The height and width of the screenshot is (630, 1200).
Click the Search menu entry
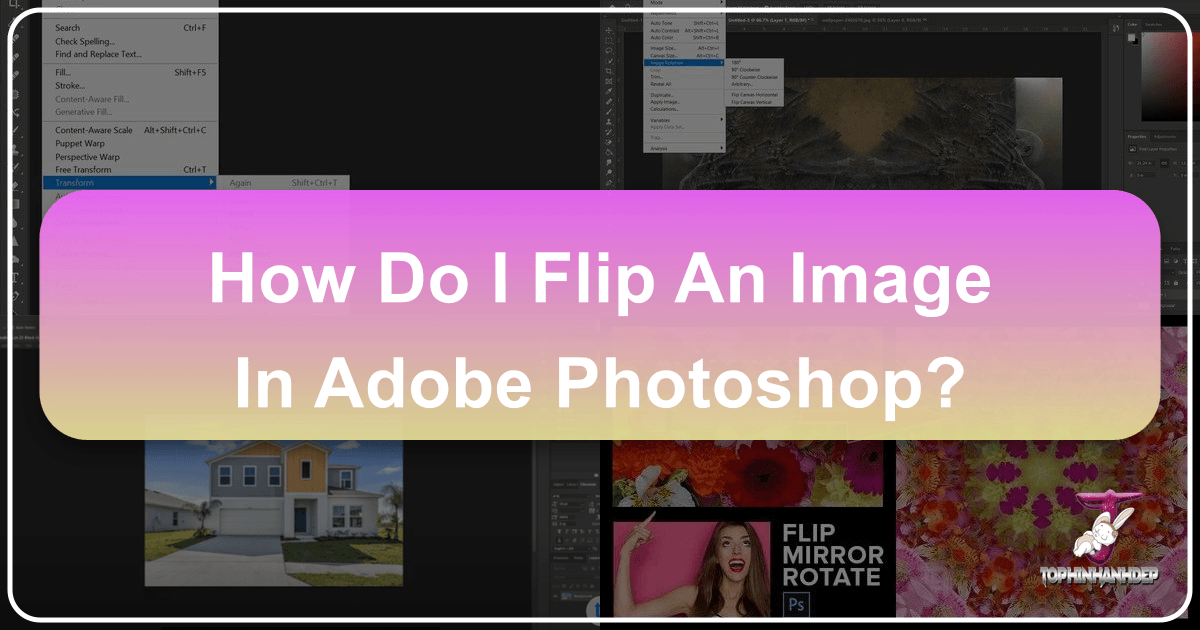(68, 28)
